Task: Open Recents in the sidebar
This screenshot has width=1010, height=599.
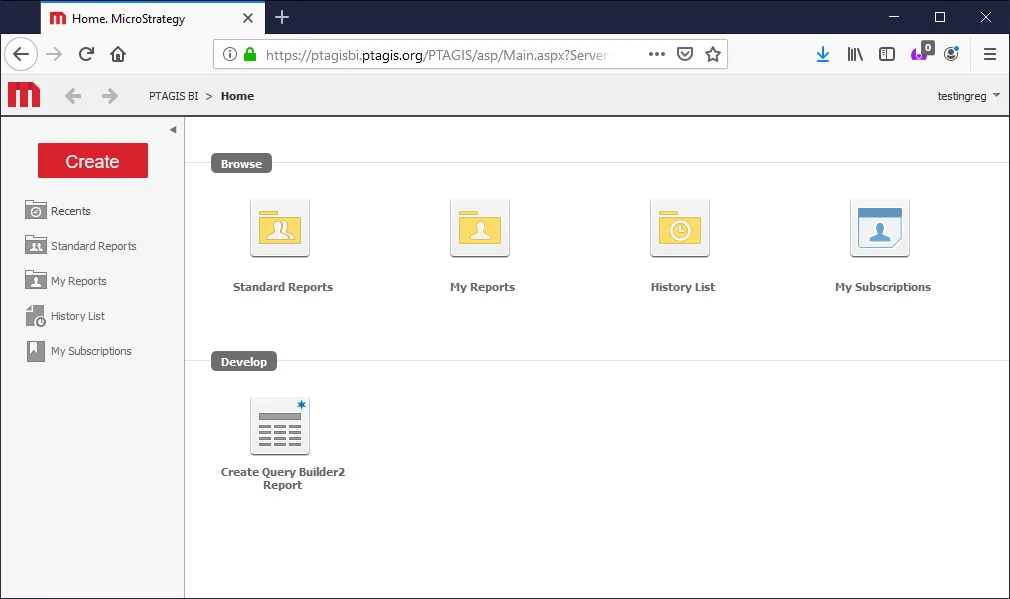Action: (58, 211)
